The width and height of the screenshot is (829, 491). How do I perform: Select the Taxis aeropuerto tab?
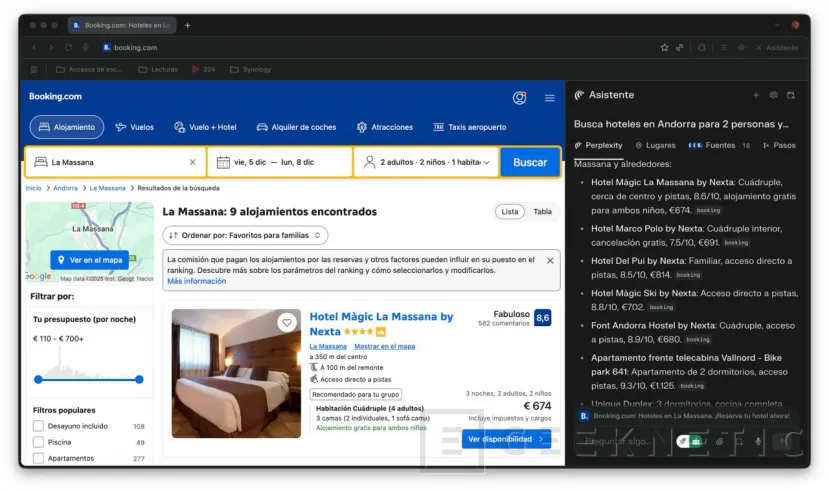[x=469, y=127]
